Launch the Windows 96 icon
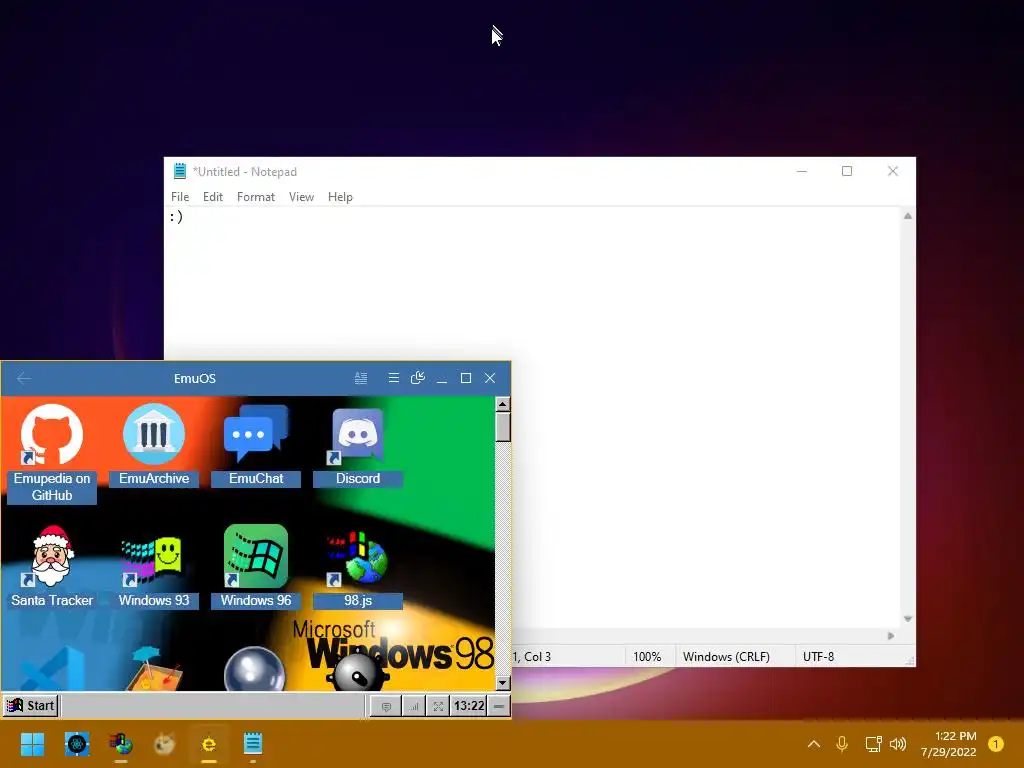The height and width of the screenshot is (768, 1024). click(x=255, y=567)
